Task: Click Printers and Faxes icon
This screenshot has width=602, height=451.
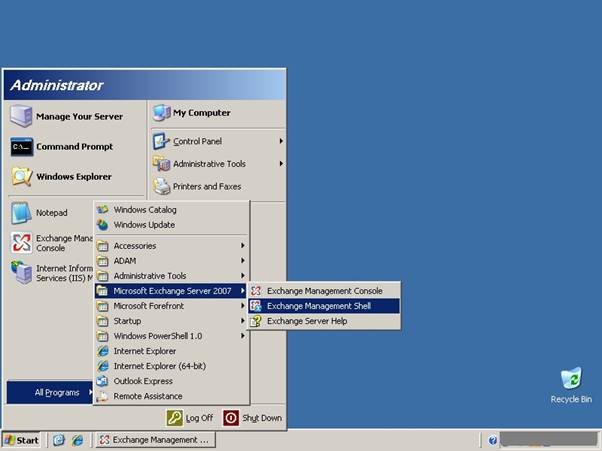Action: 162,187
